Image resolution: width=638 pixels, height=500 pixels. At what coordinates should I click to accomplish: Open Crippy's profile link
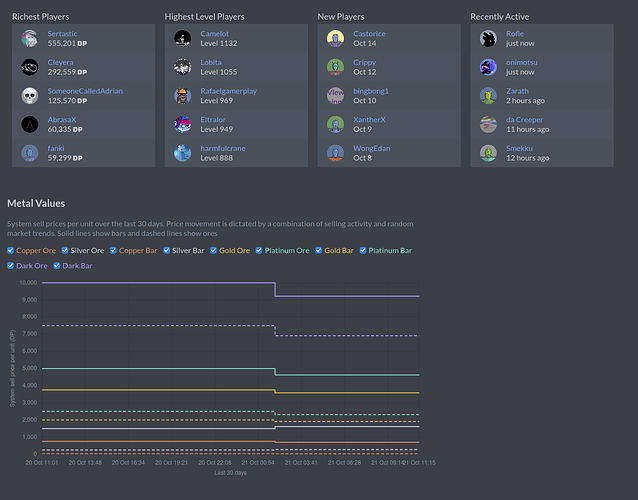pos(364,62)
